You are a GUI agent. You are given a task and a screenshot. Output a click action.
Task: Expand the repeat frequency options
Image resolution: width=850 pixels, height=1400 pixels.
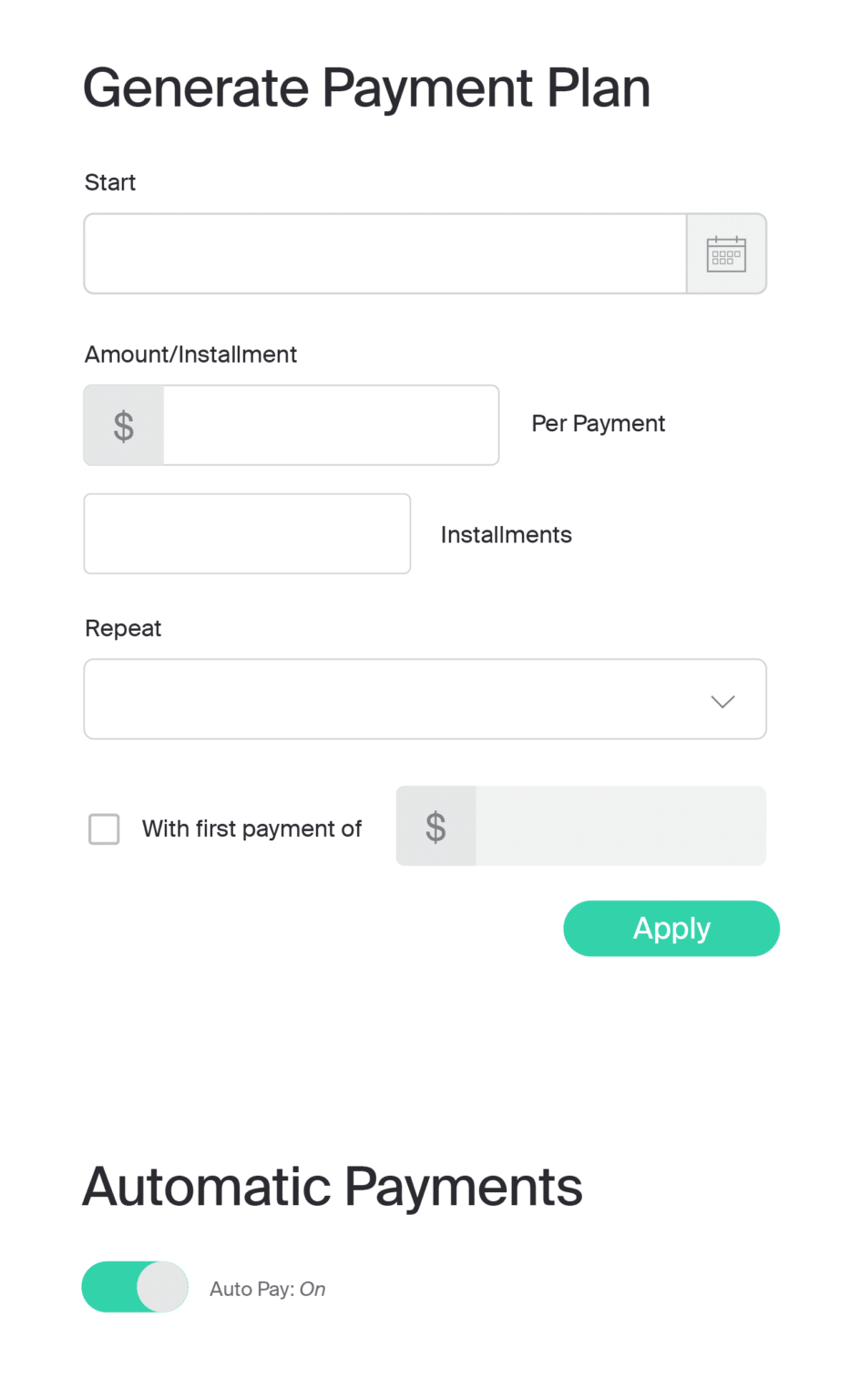tap(425, 698)
